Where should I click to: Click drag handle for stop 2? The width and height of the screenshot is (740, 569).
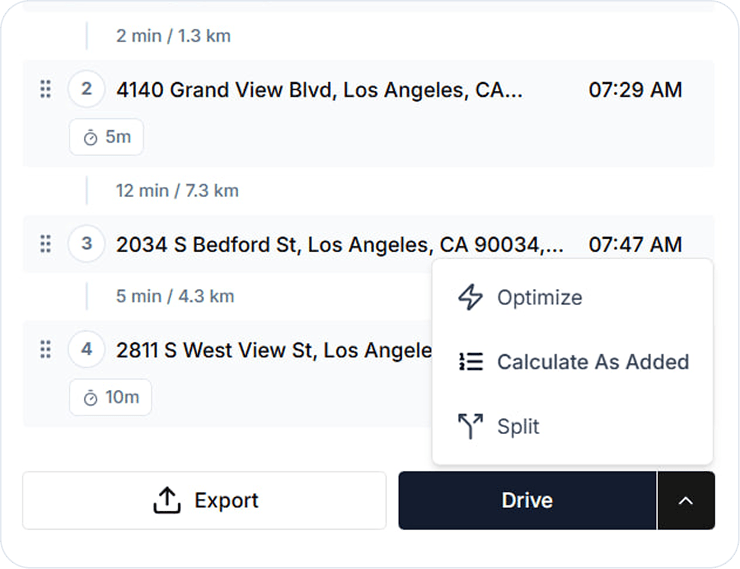click(45, 90)
